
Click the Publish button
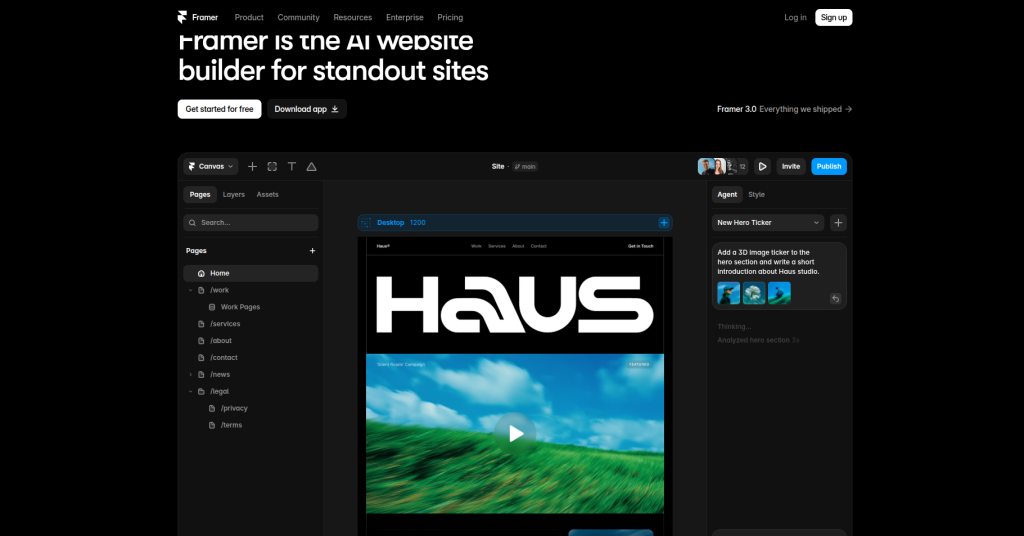tap(829, 166)
